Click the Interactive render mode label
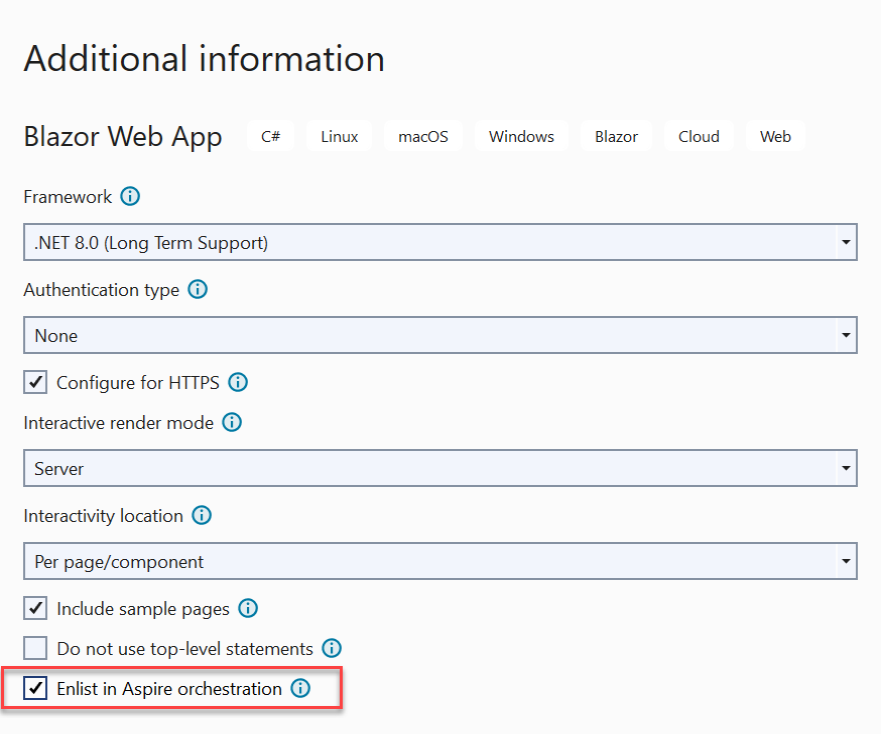 pyautogui.click(x=119, y=423)
